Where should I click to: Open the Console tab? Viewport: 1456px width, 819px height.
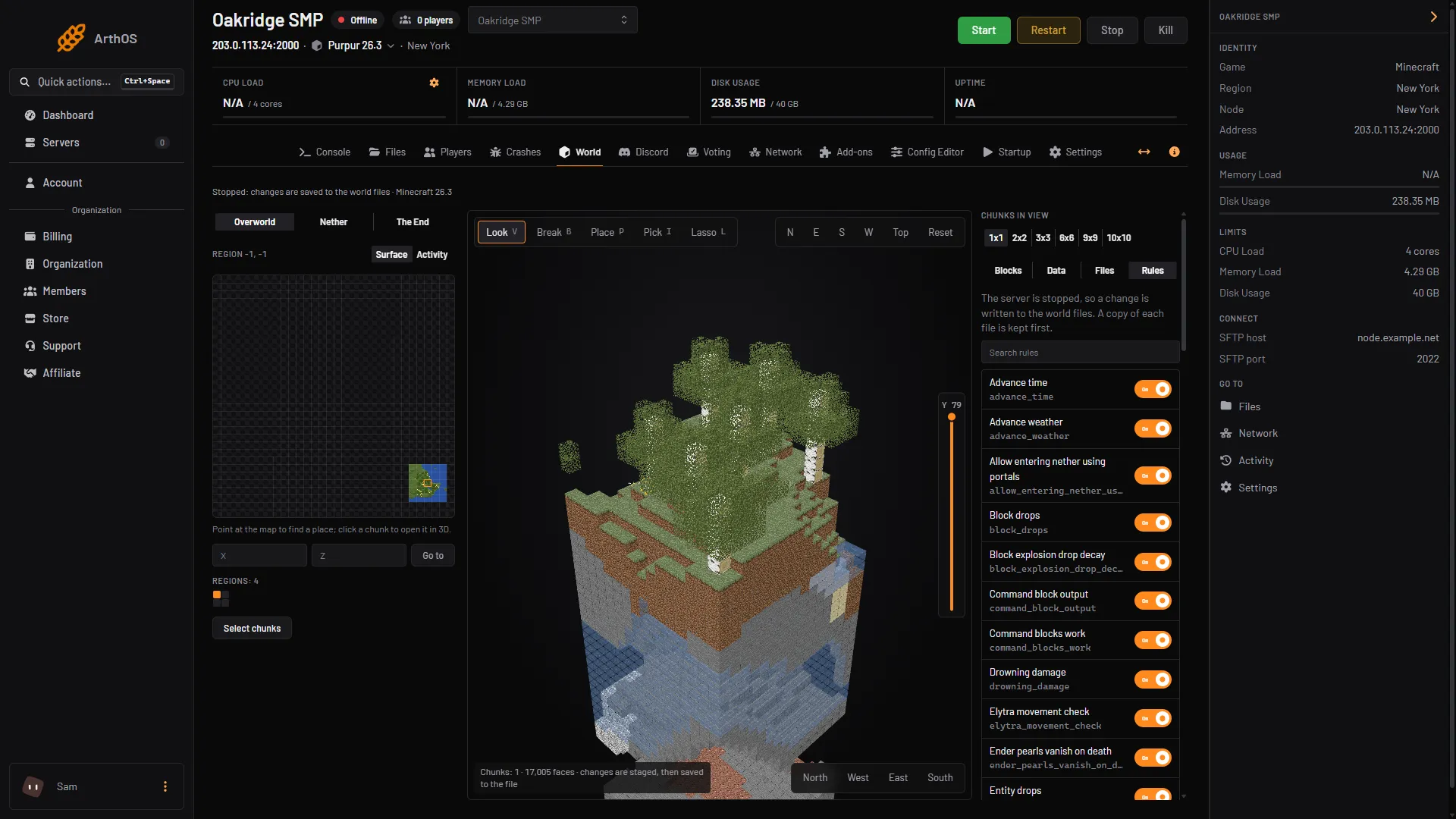[325, 152]
